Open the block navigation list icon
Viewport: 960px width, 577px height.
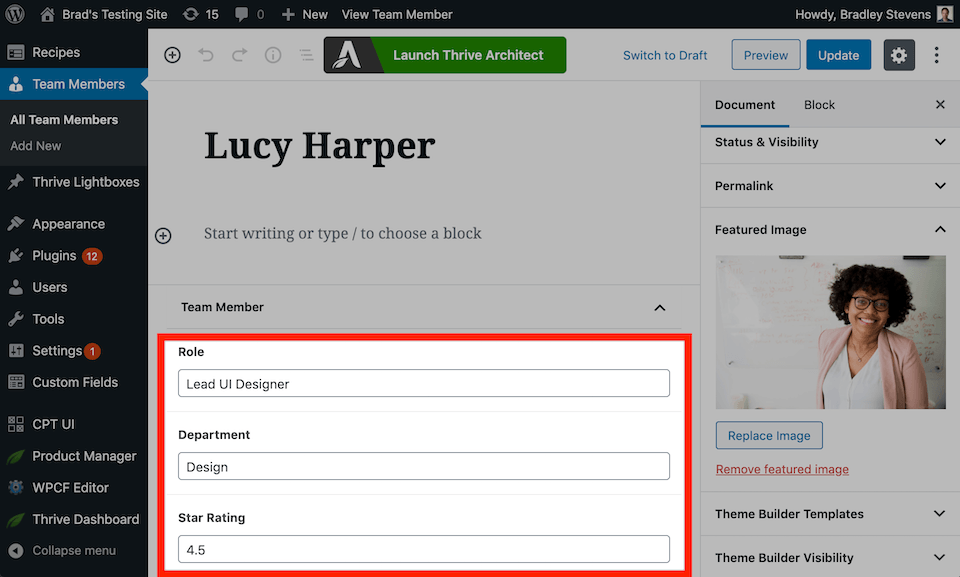305,55
